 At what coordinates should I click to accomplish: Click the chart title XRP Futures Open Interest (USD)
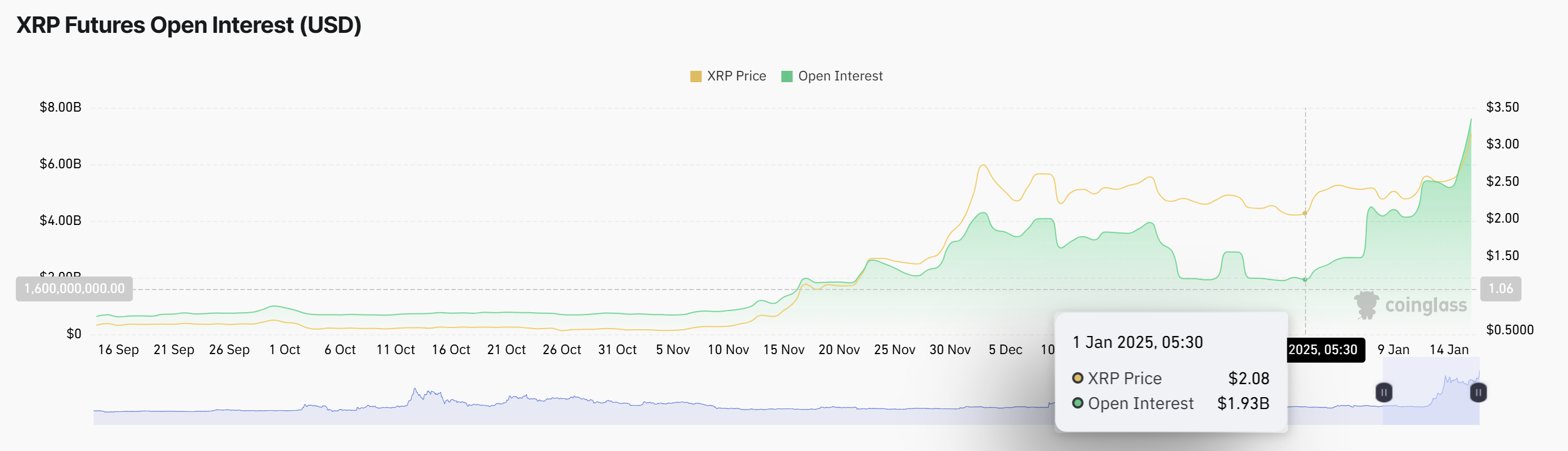click(x=189, y=25)
